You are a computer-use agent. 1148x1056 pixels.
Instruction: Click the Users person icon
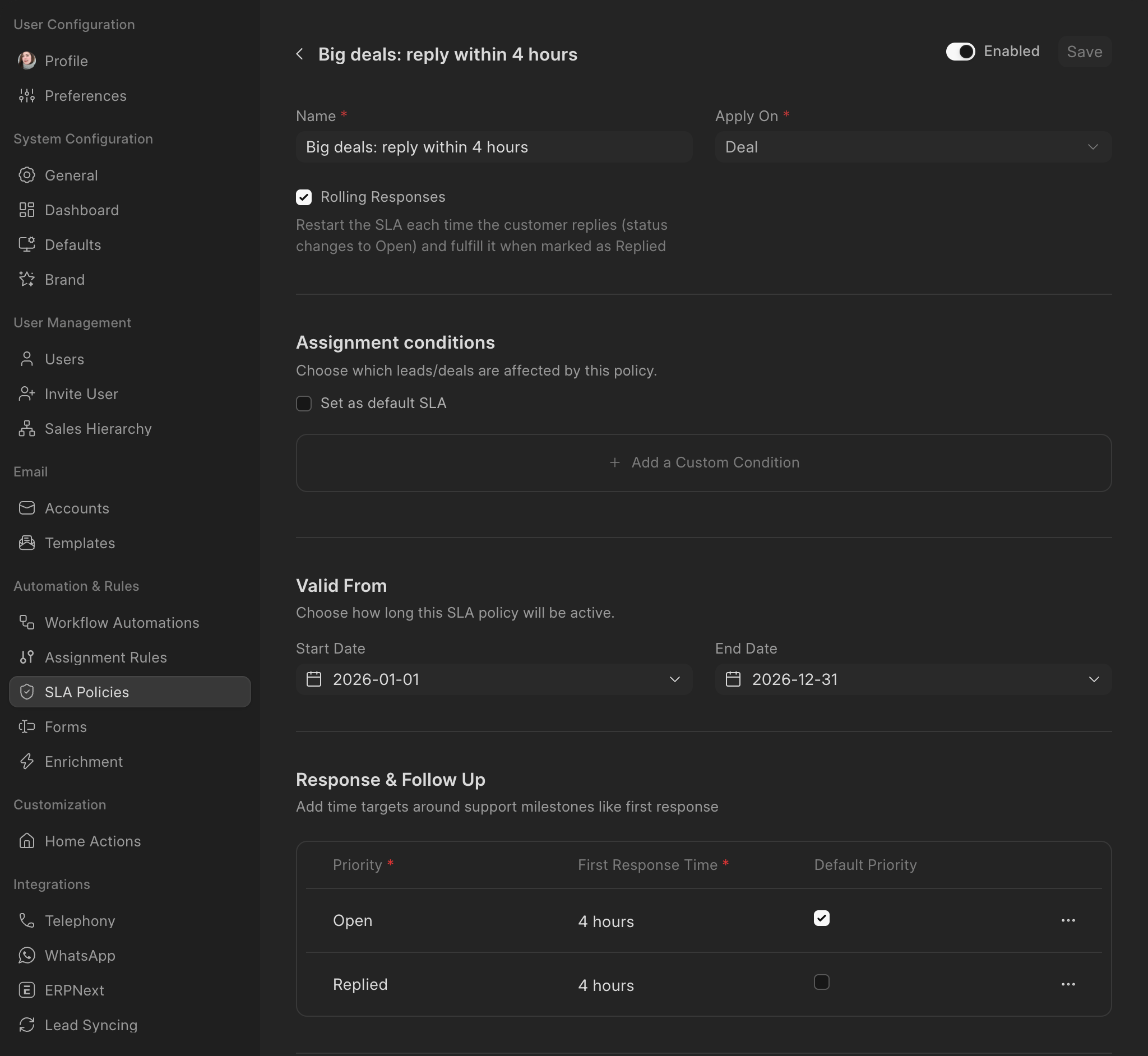[27, 359]
